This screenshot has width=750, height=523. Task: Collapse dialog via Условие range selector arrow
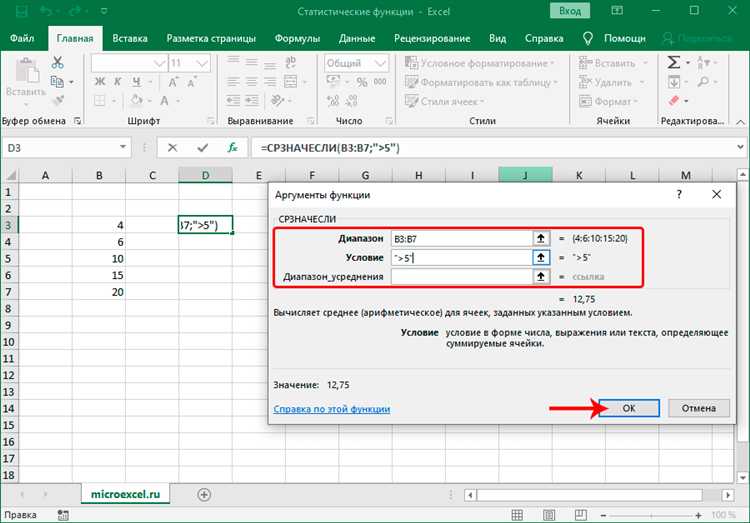(540, 257)
